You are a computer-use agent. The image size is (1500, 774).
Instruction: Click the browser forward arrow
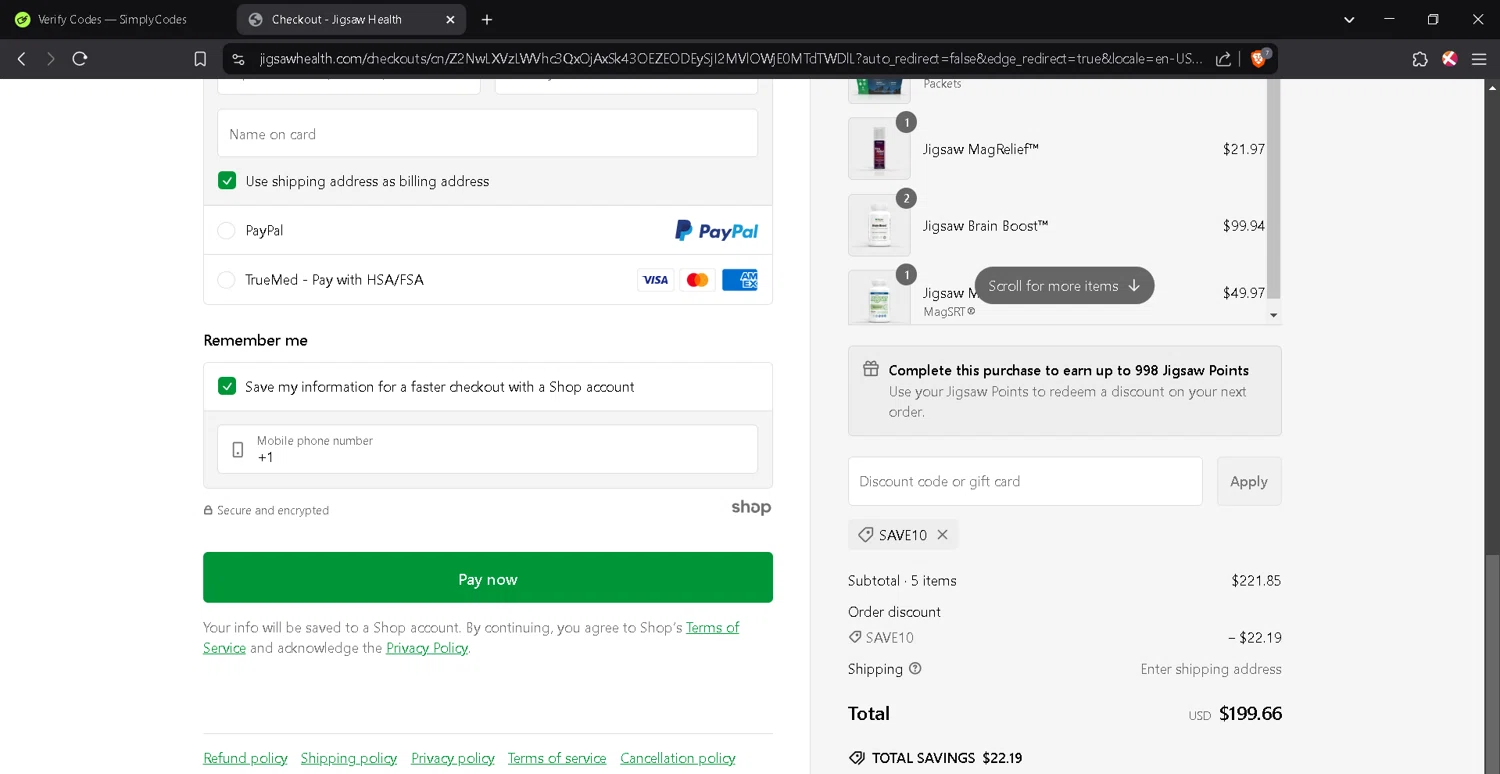pyautogui.click(x=50, y=59)
